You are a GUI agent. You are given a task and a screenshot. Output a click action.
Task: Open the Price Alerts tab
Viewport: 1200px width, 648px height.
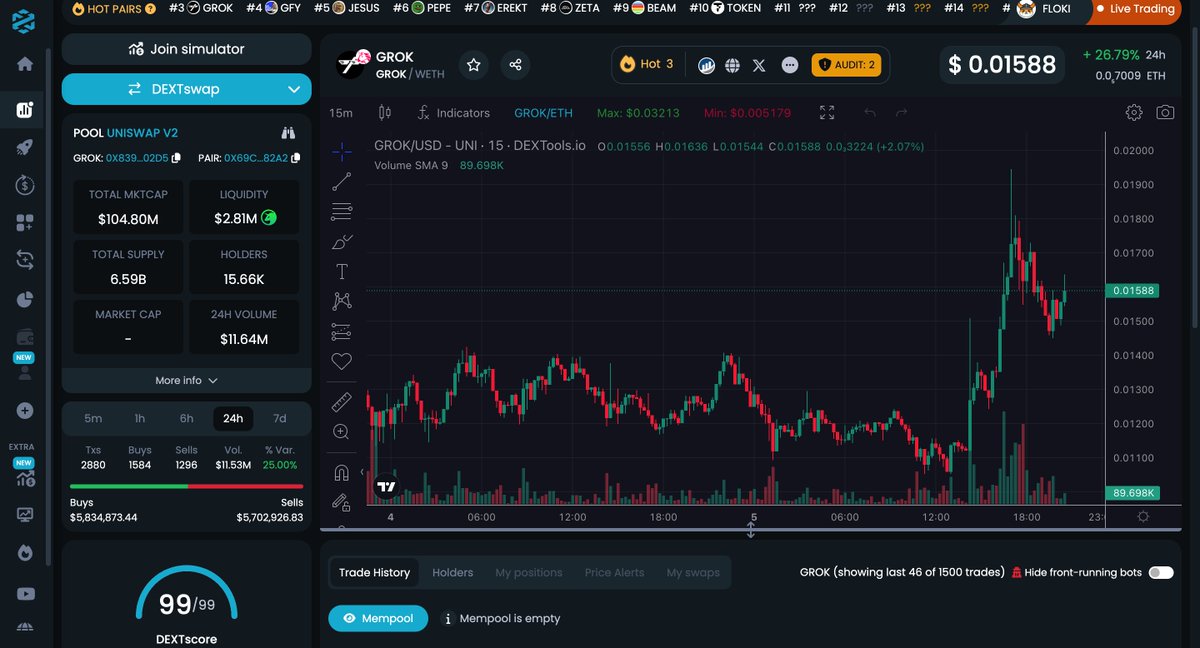[615, 572]
